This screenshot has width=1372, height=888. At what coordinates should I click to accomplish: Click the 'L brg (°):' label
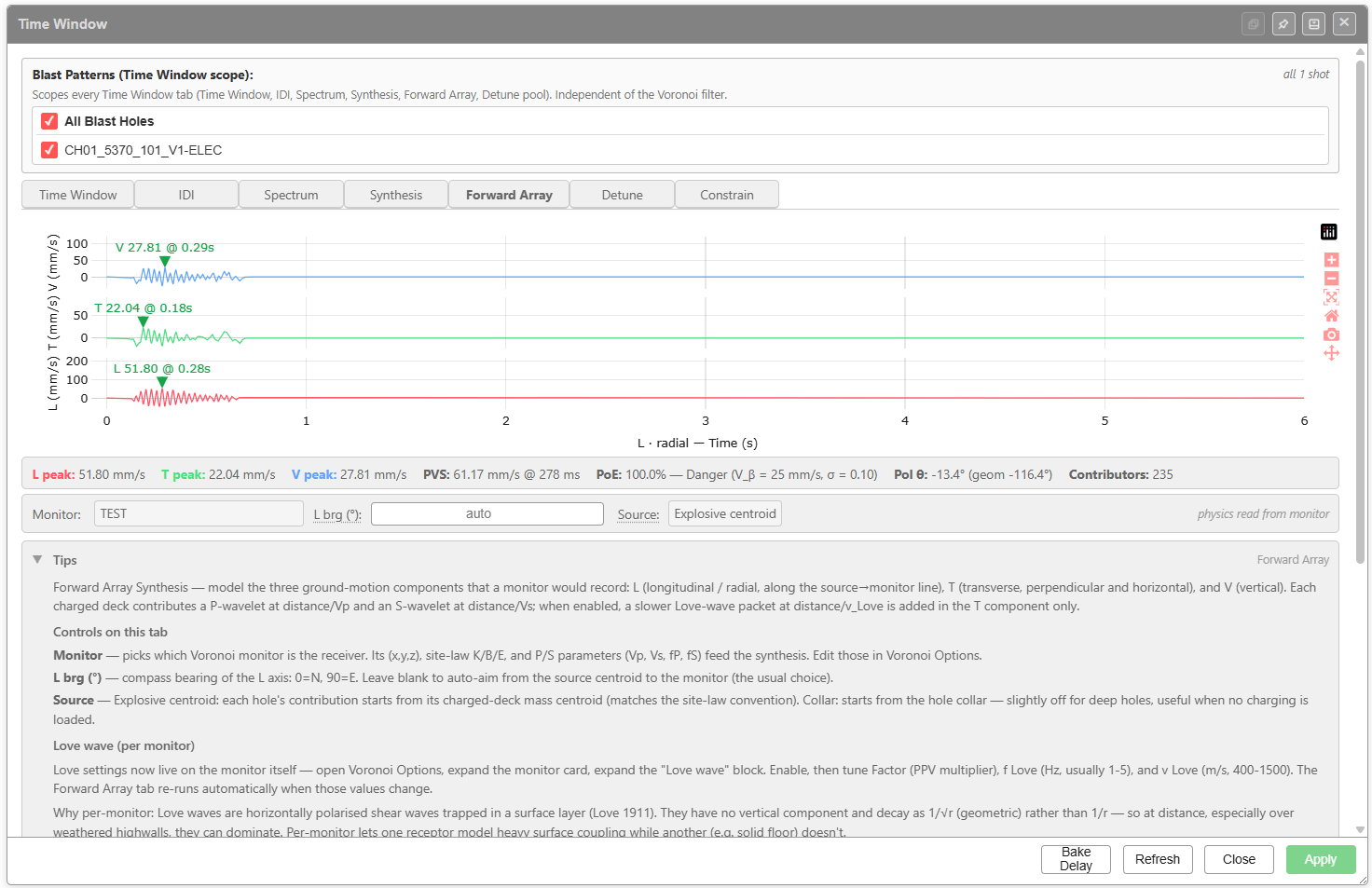(x=337, y=514)
